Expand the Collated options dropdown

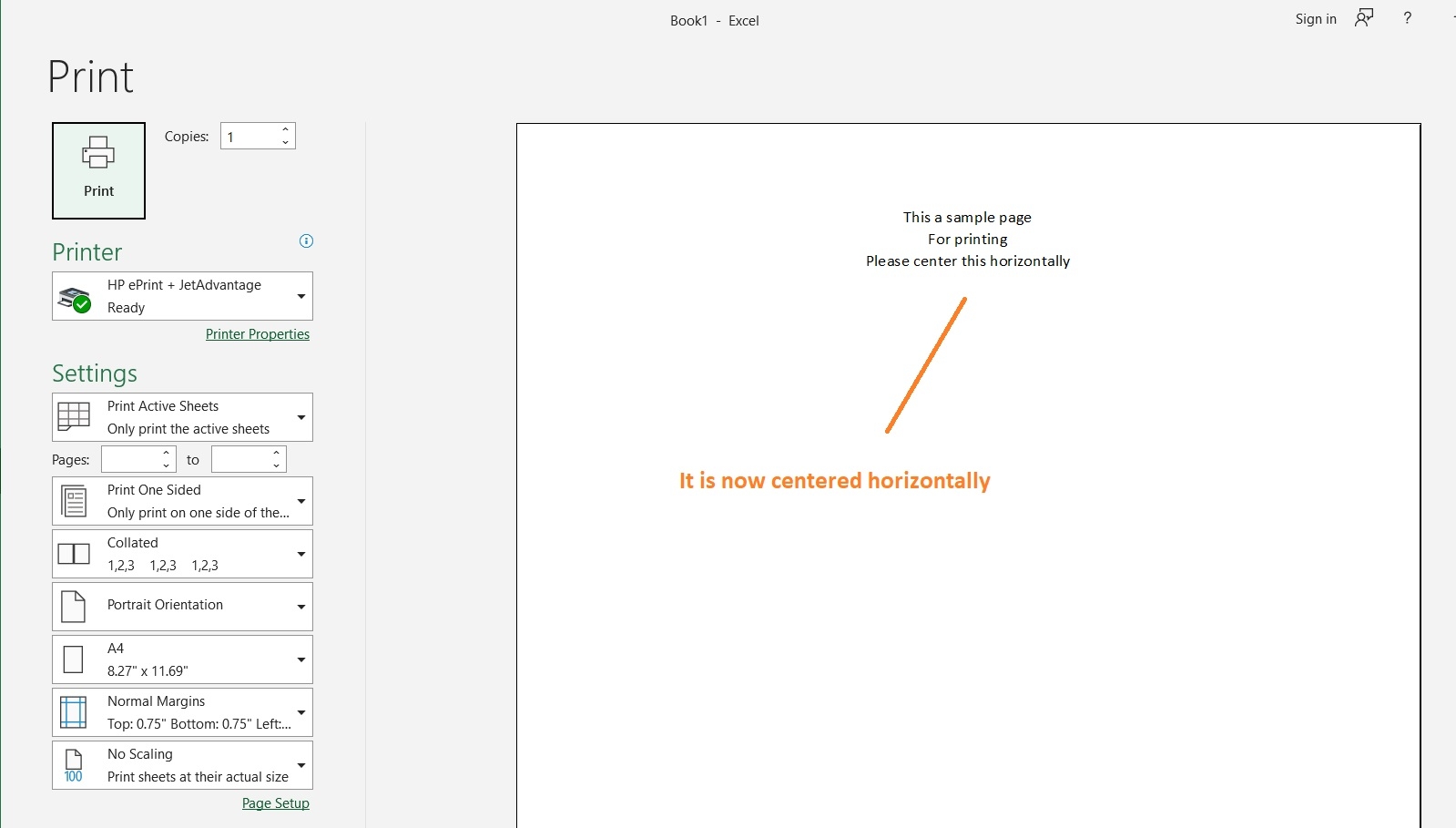point(182,554)
